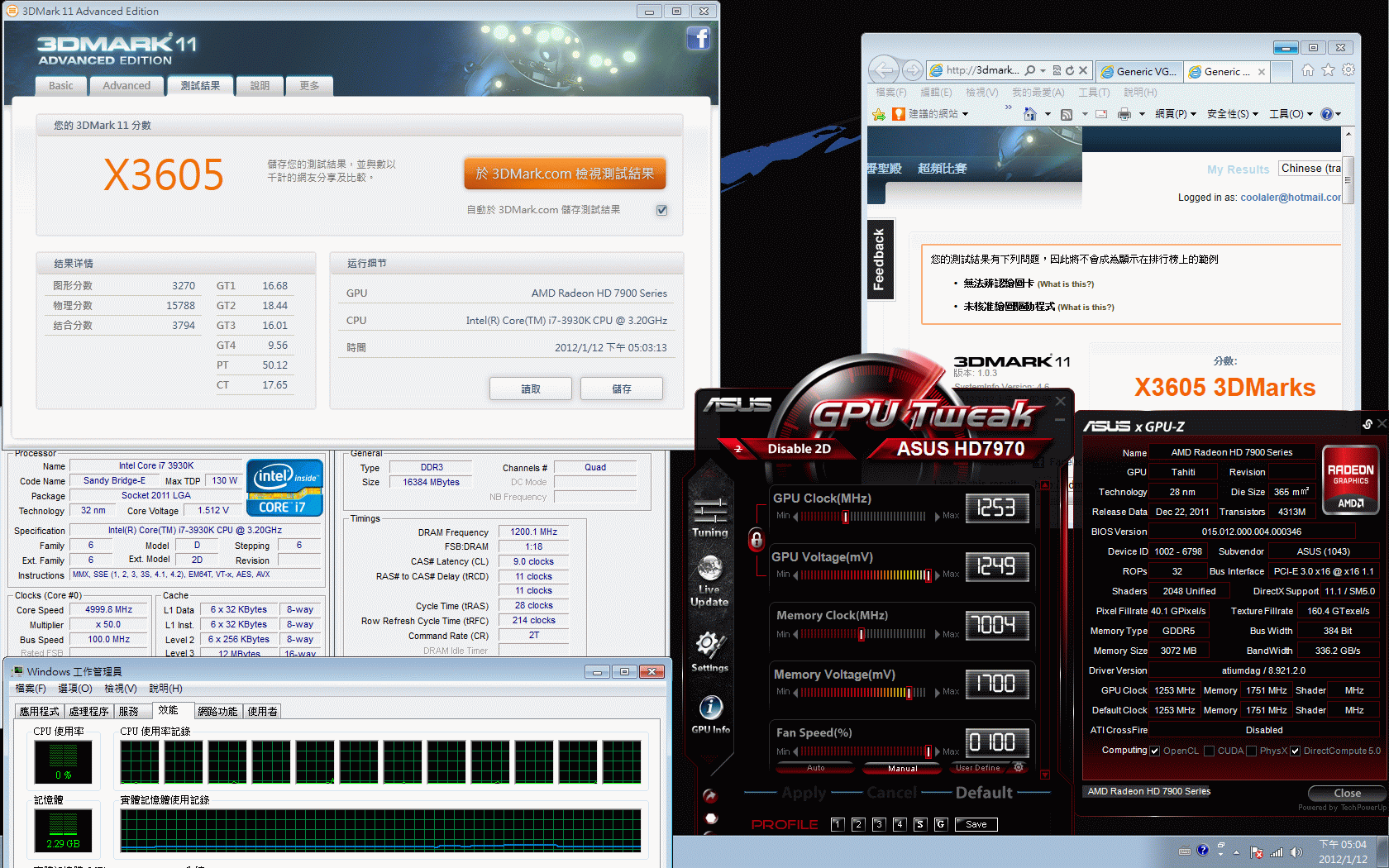Image resolution: width=1389 pixels, height=868 pixels.
Task: Expand the IE address bar dropdown arrow
Action: [x=1043, y=70]
